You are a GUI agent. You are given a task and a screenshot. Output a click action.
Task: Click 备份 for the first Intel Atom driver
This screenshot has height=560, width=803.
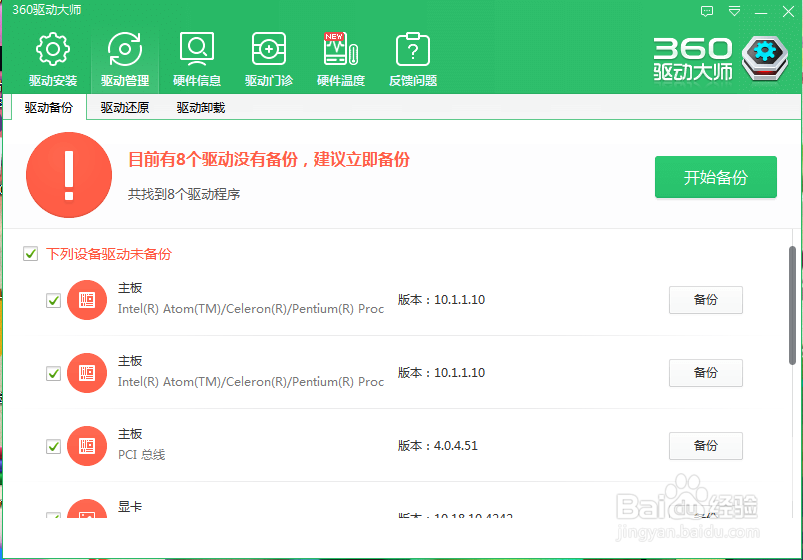(x=706, y=300)
